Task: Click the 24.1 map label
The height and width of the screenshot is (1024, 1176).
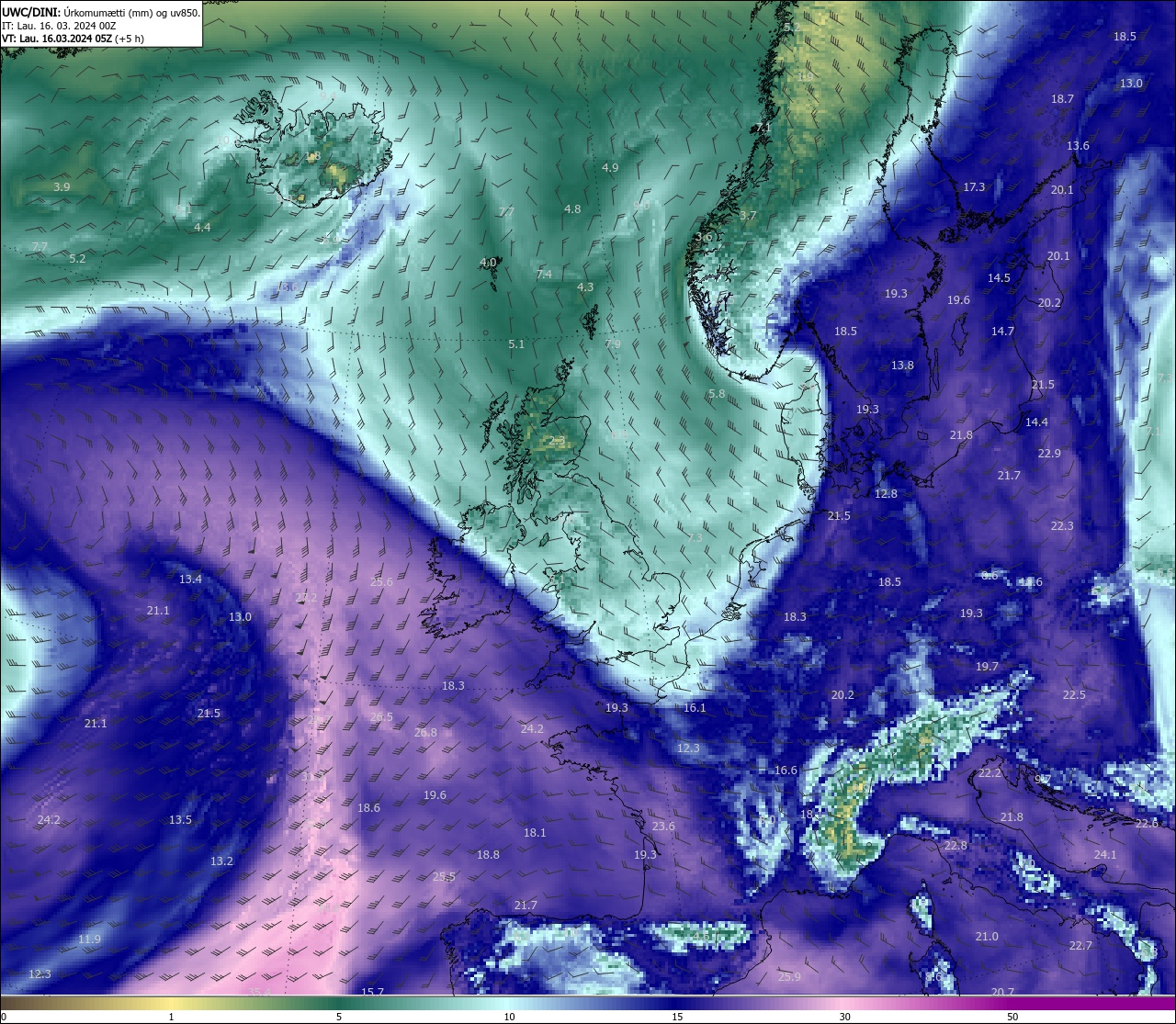Action: click(1105, 855)
